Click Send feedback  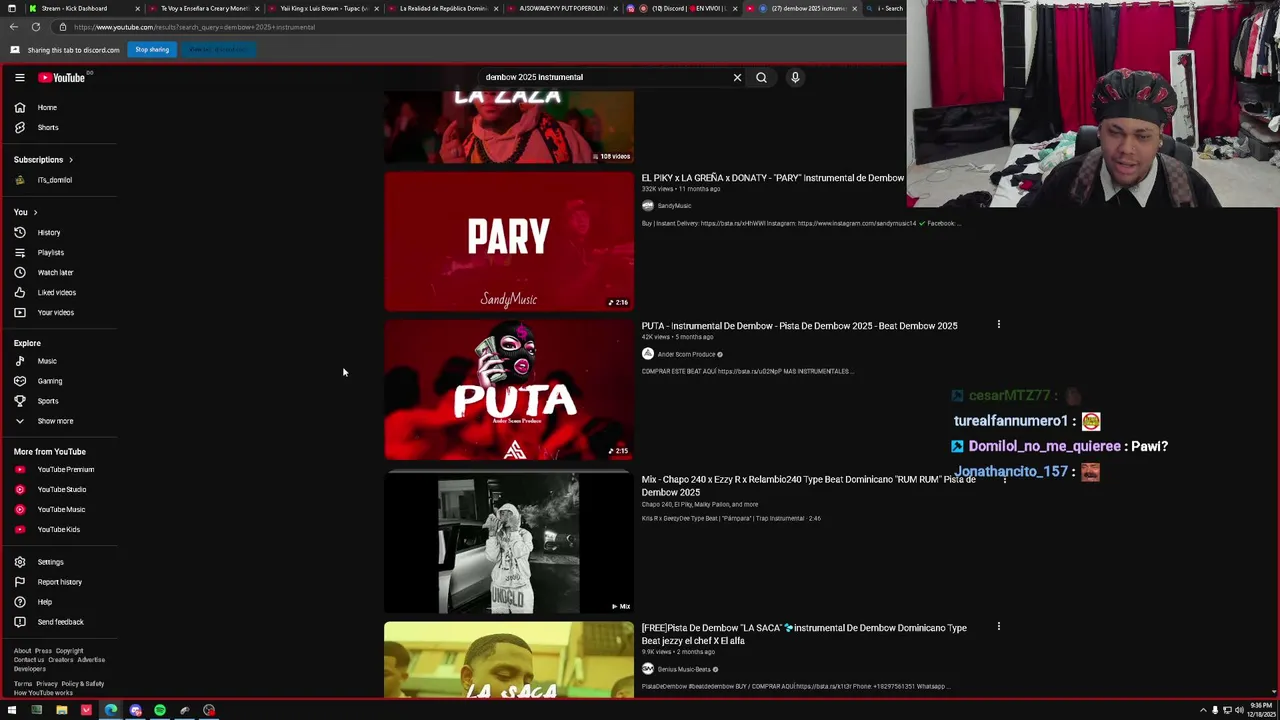[58, 622]
